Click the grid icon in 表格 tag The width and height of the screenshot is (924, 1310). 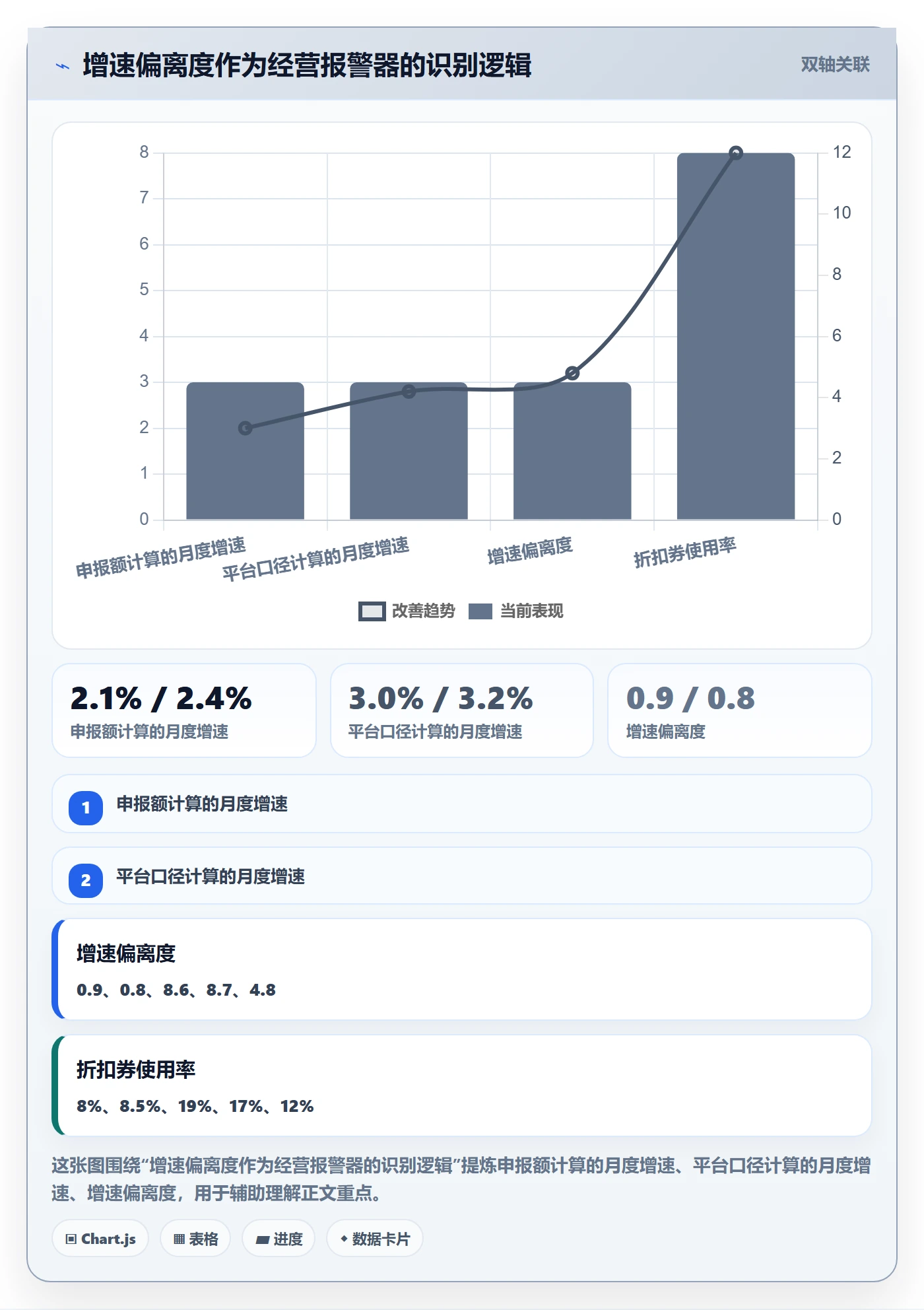[x=179, y=1239]
